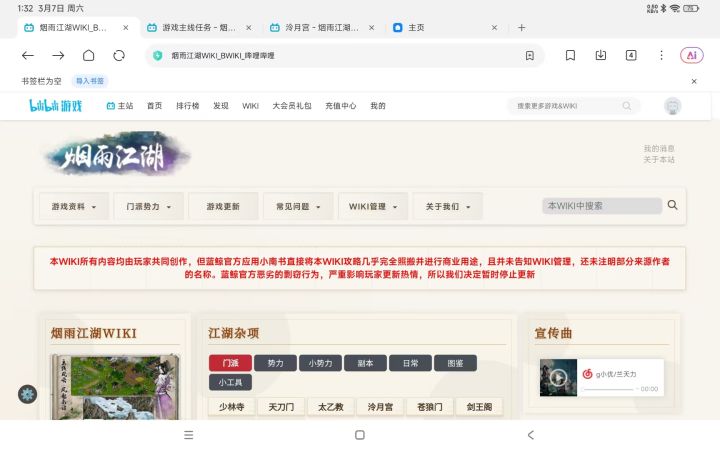Tap the Android home square button
Image resolution: width=720 pixels, height=450 pixels.
pyautogui.click(x=360, y=434)
